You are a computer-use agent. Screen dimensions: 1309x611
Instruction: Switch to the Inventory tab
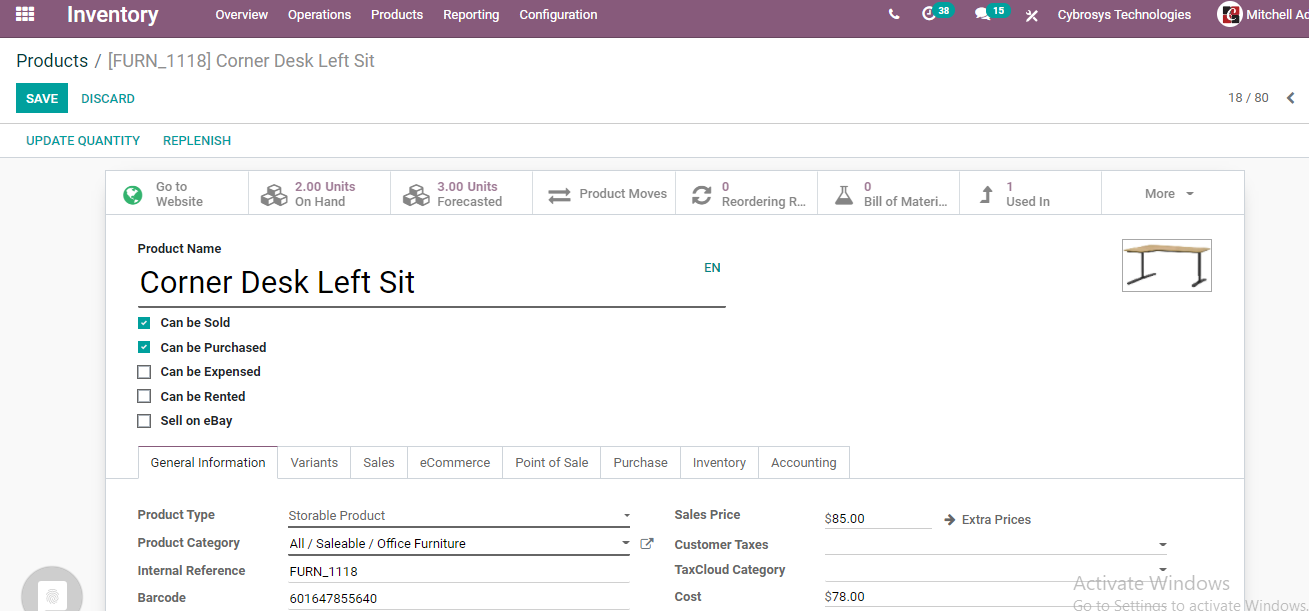(719, 463)
